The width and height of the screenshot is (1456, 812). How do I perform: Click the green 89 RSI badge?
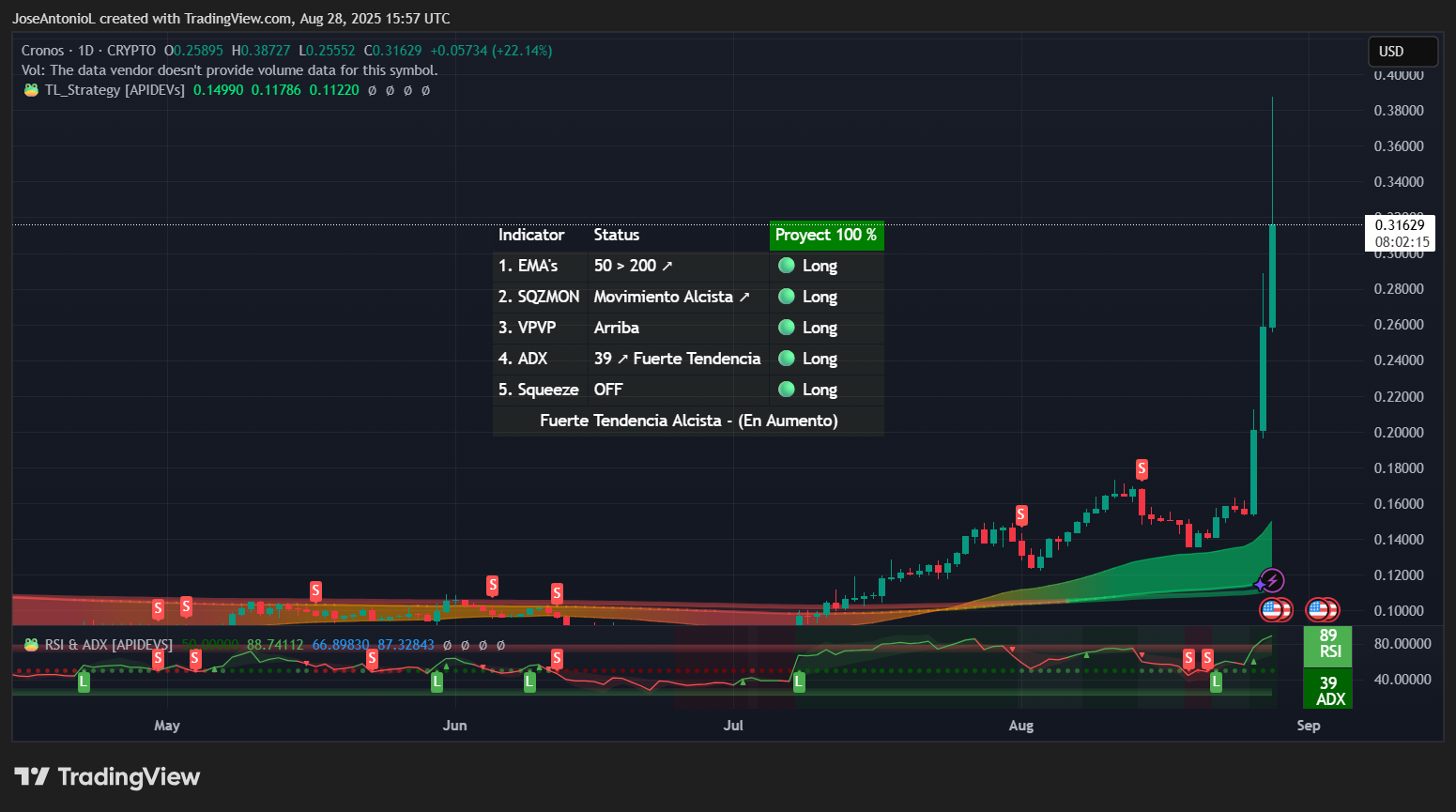click(x=1327, y=647)
